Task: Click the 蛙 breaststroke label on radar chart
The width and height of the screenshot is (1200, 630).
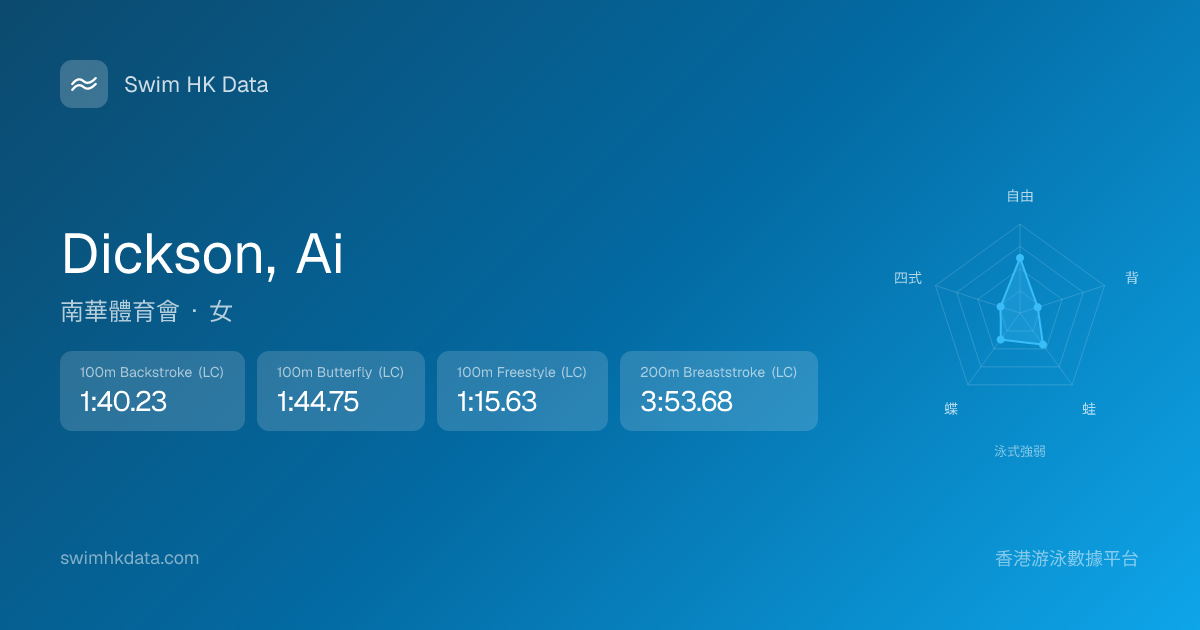Action: 1089,410
